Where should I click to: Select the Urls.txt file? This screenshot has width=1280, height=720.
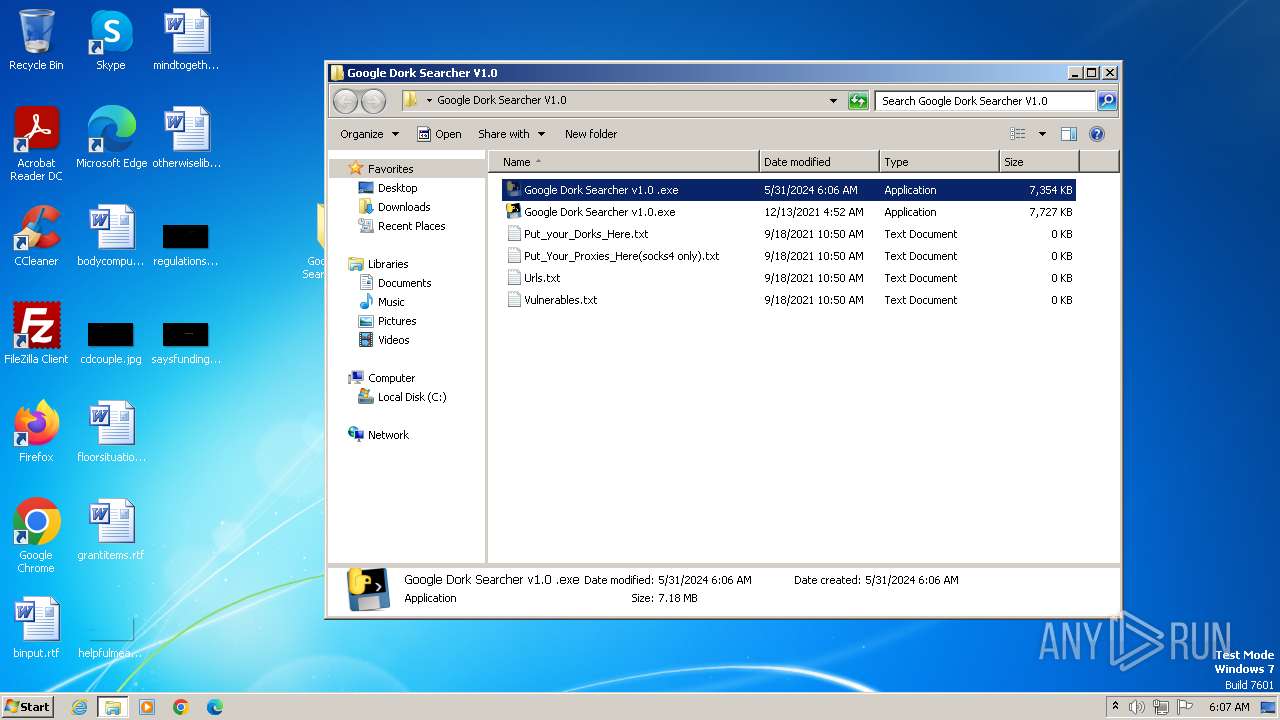pyautogui.click(x=789, y=278)
